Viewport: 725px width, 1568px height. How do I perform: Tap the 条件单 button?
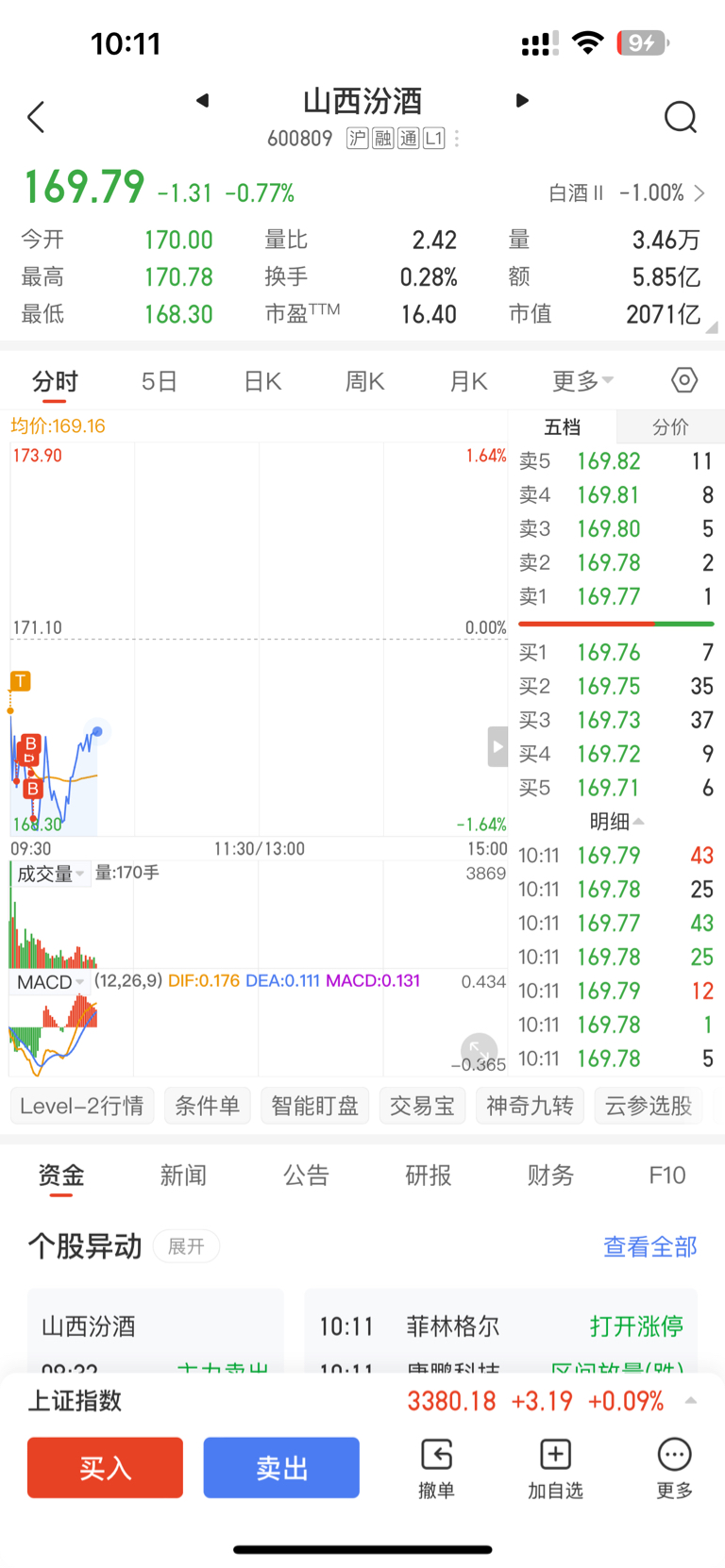[x=208, y=1106]
